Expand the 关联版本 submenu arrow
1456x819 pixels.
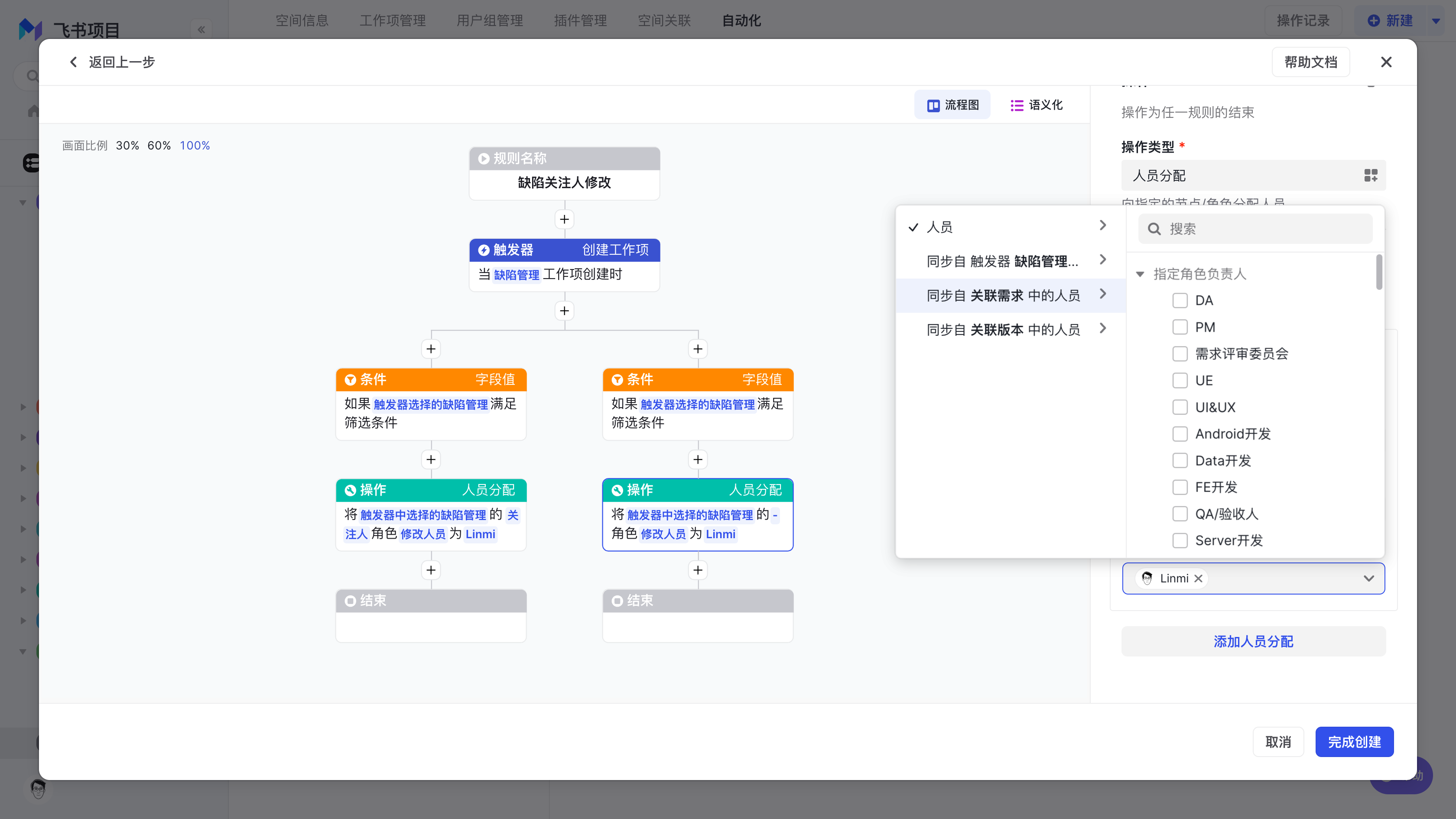coord(1103,328)
